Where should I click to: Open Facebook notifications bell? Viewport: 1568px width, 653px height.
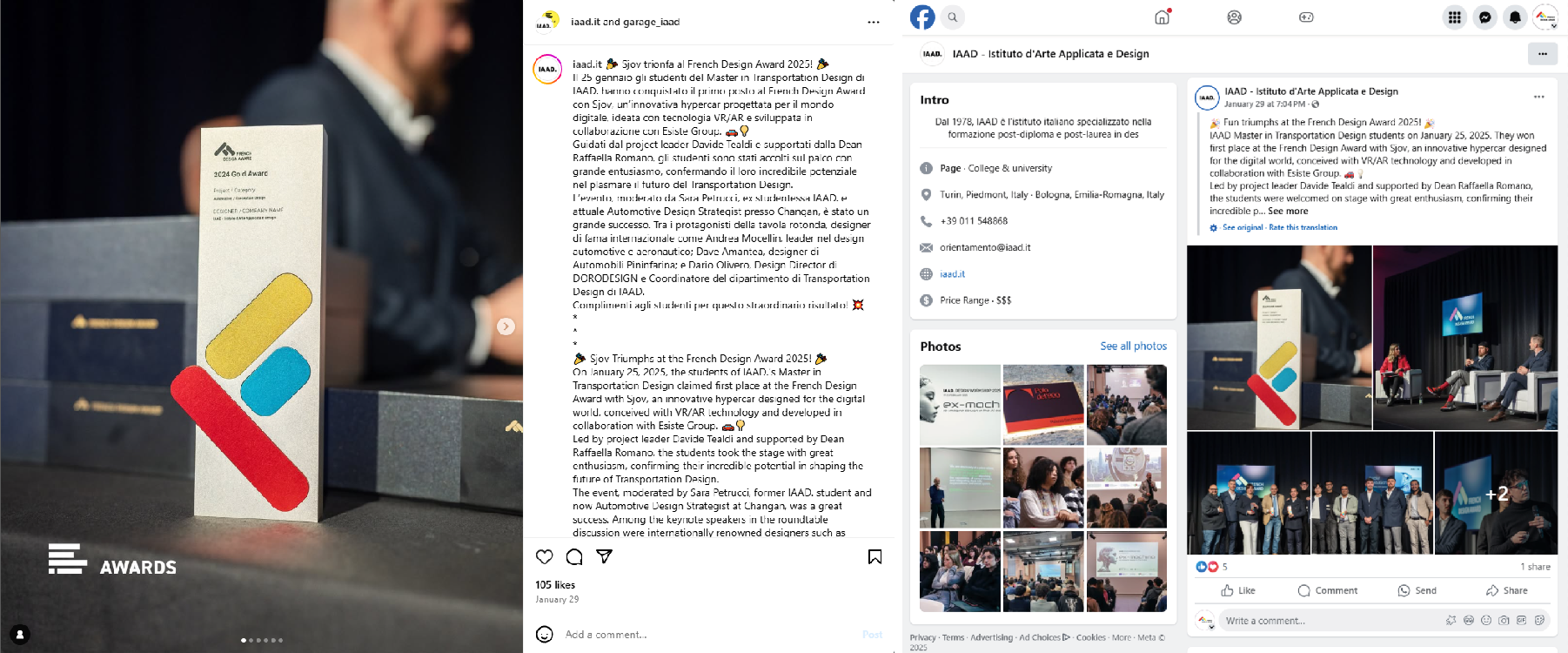pos(1515,17)
